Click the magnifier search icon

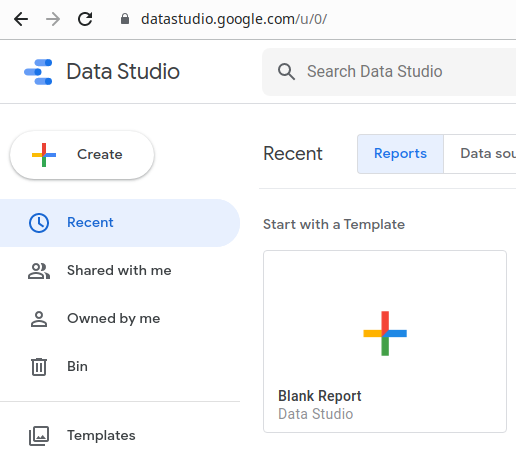286,72
